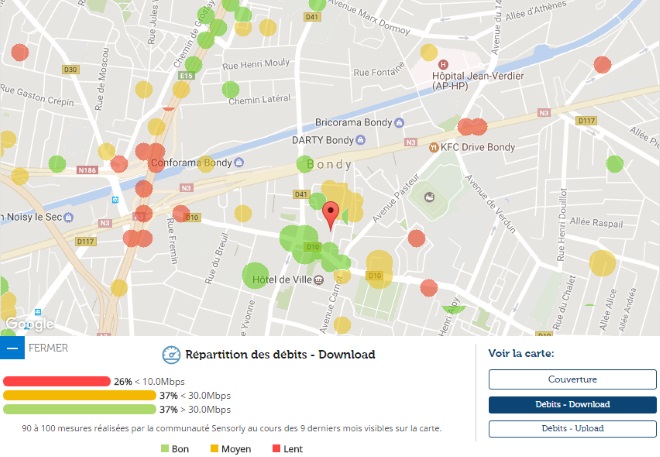The width and height of the screenshot is (660, 457).
Task: Click the red 26% download speed bar
Action: (x=56, y=381)
